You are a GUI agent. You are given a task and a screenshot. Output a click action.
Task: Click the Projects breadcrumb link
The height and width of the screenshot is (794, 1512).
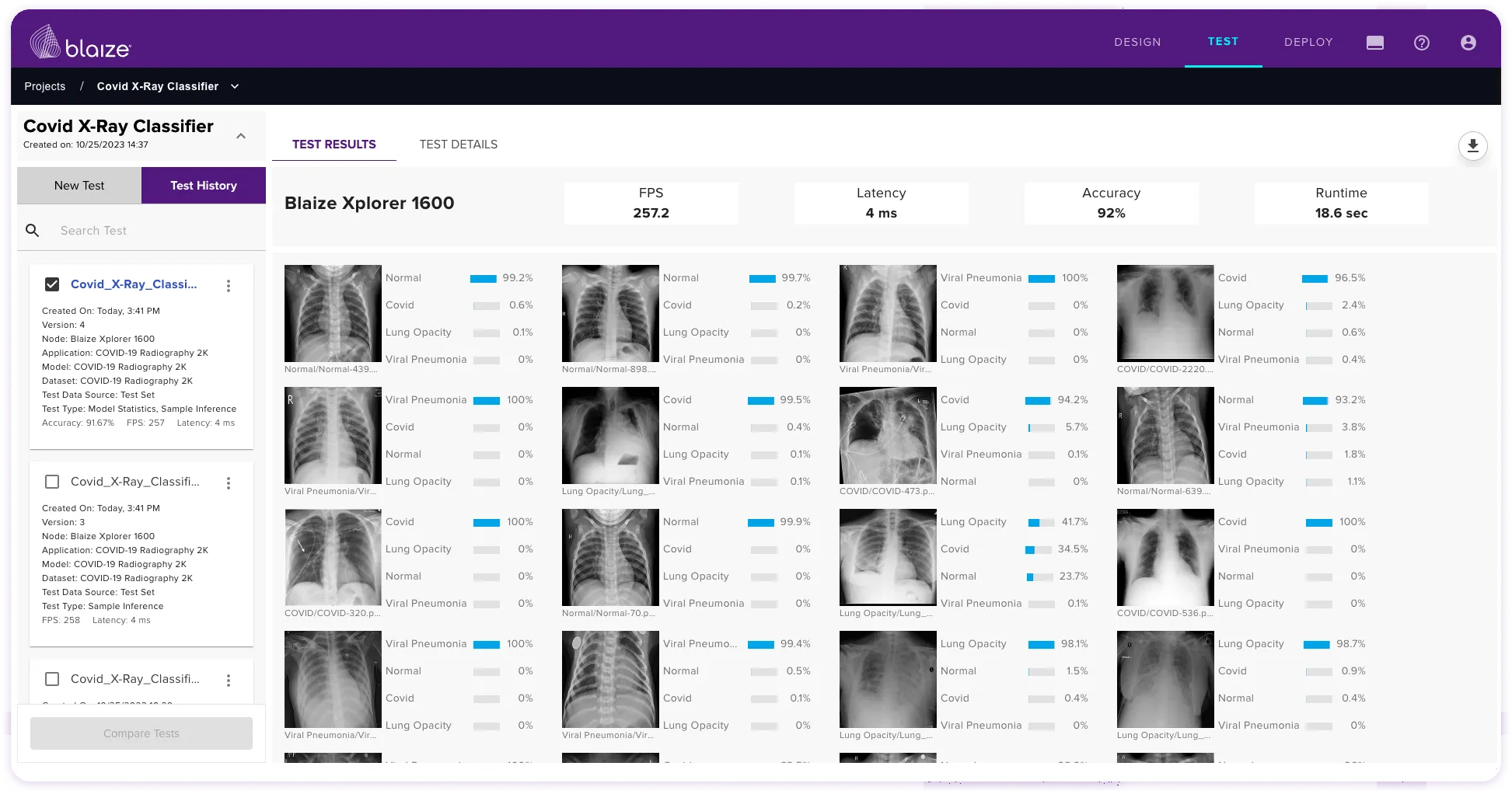(44, 86)
